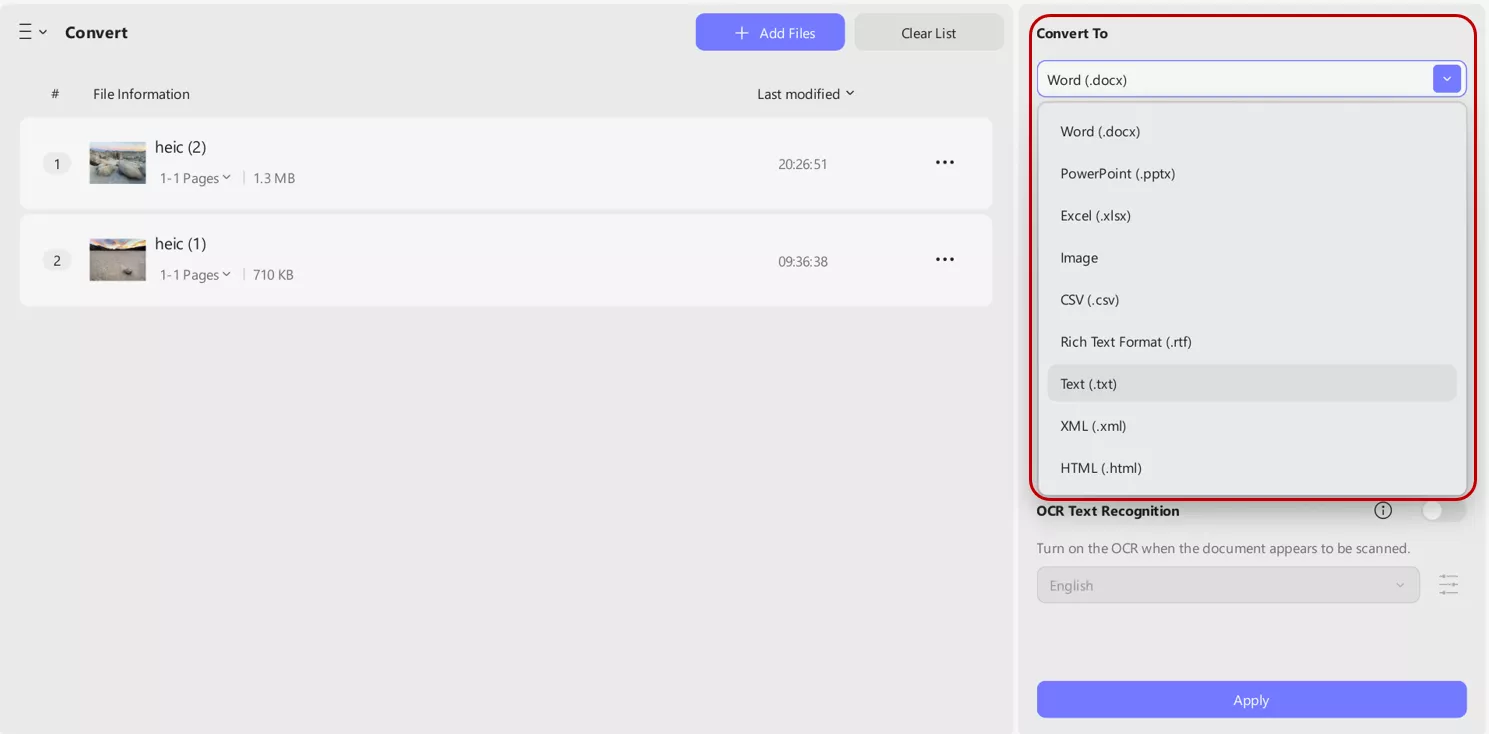Select Image as output format

tap(1079, 257)
